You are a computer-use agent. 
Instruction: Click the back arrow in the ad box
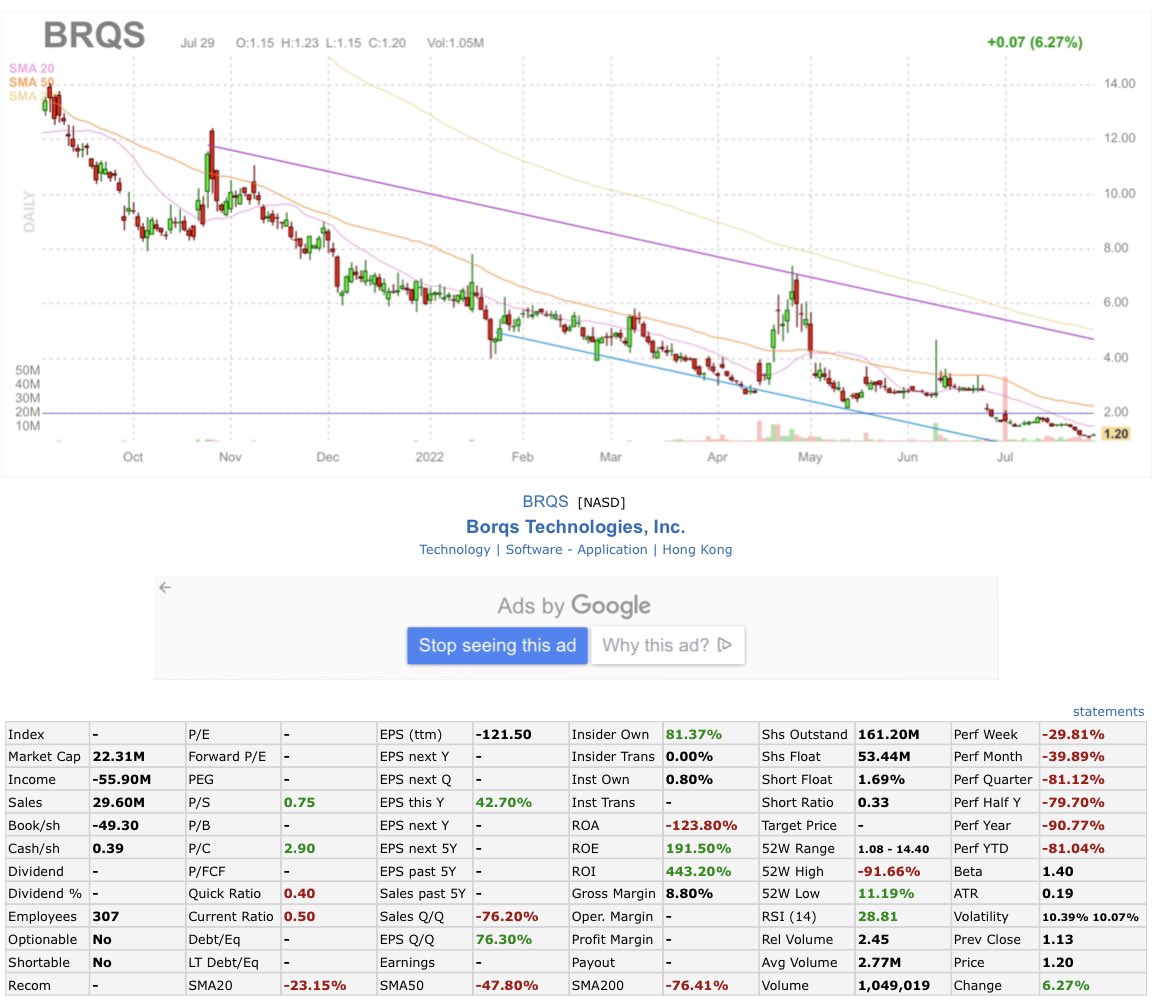tap(165, 588)
